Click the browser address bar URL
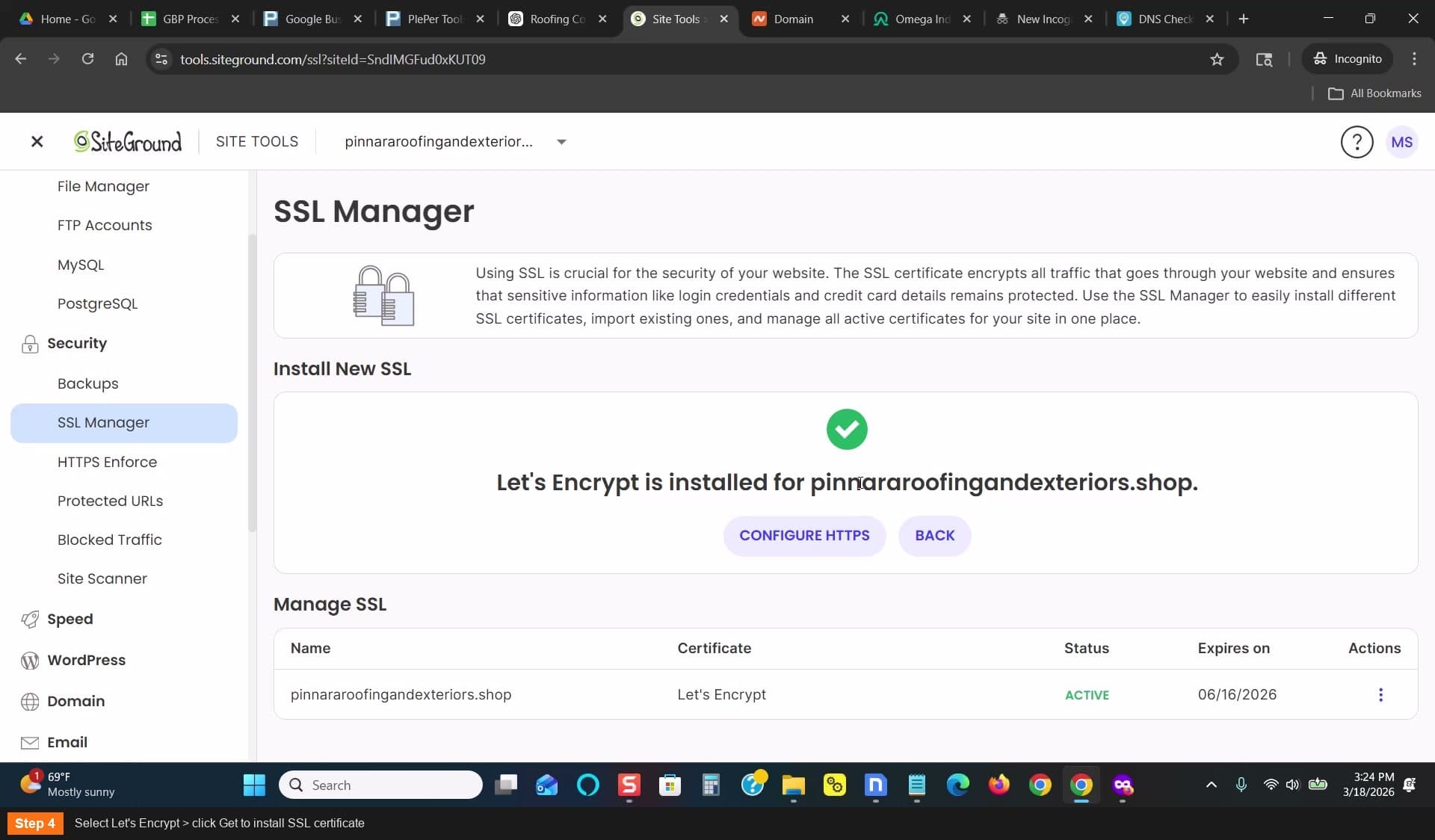Screen dimensions: 1435x840 (x=333, y=59)
